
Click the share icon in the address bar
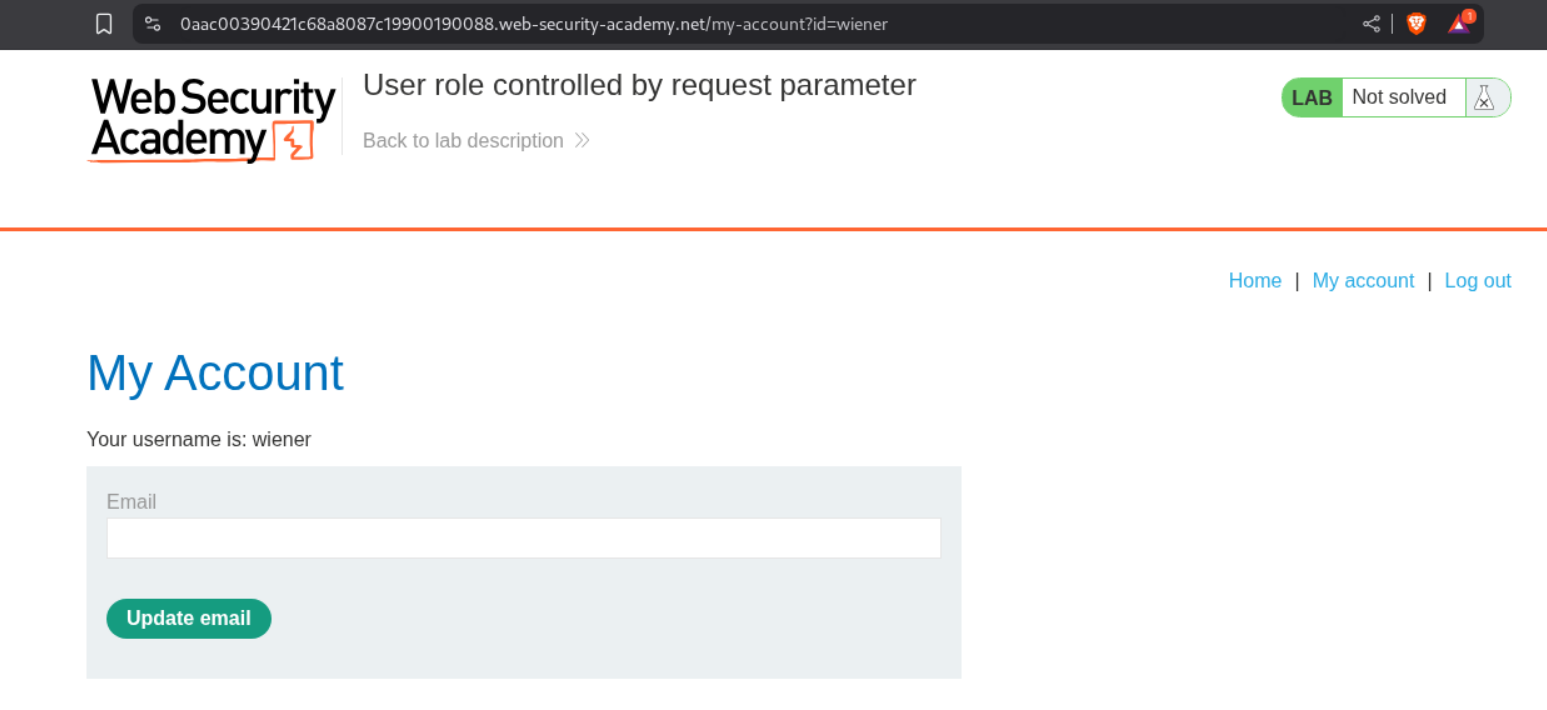tap(1371, 24)
